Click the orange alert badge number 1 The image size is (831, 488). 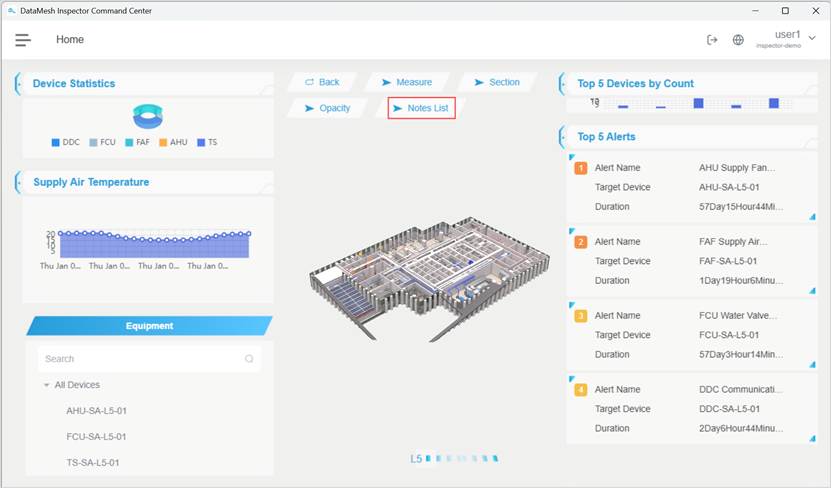(580, 168)
